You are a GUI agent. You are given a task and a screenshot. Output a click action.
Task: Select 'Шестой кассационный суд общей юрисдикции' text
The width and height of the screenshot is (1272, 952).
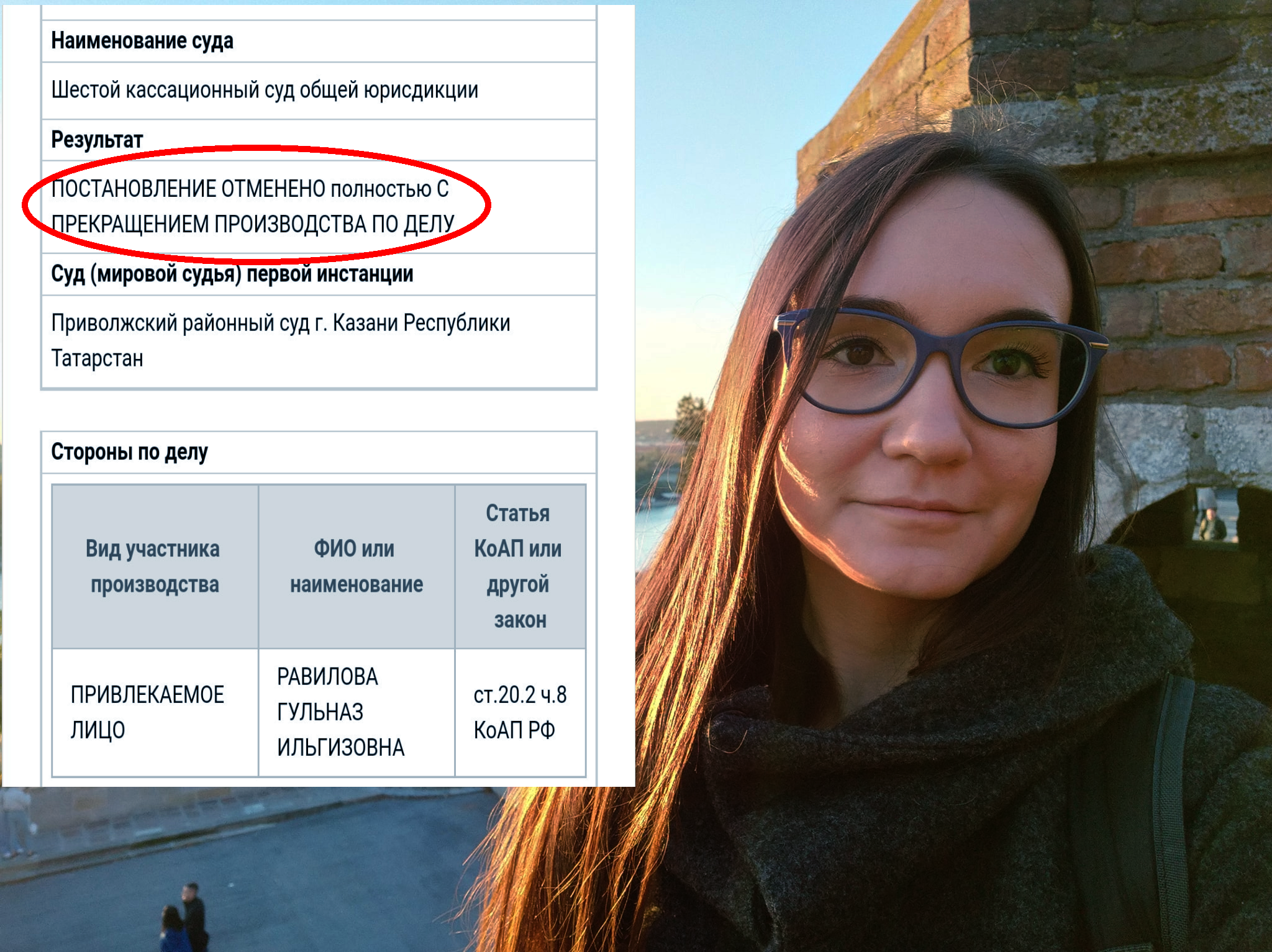[265, 90]
